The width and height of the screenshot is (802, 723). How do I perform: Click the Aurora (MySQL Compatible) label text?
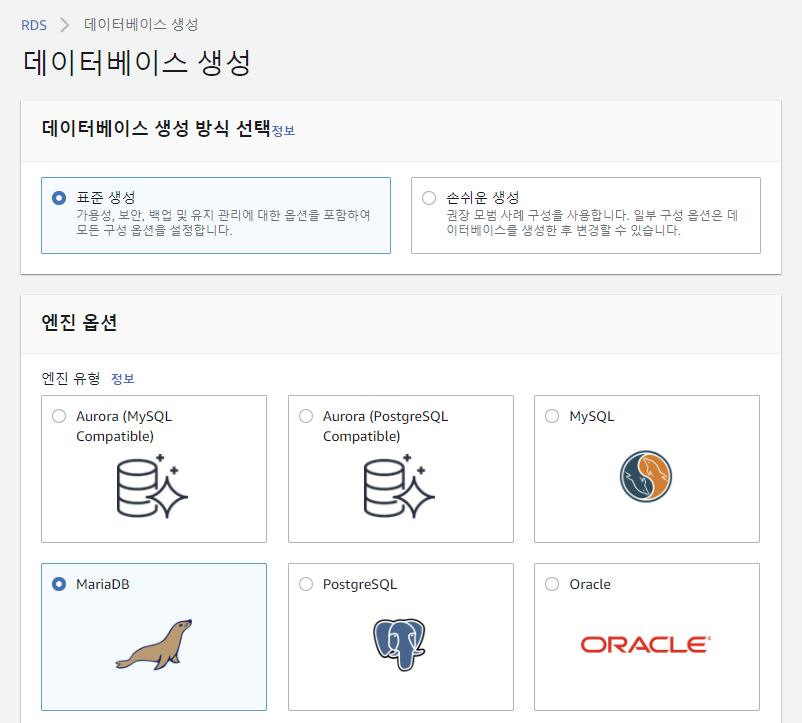pos(124,426)
